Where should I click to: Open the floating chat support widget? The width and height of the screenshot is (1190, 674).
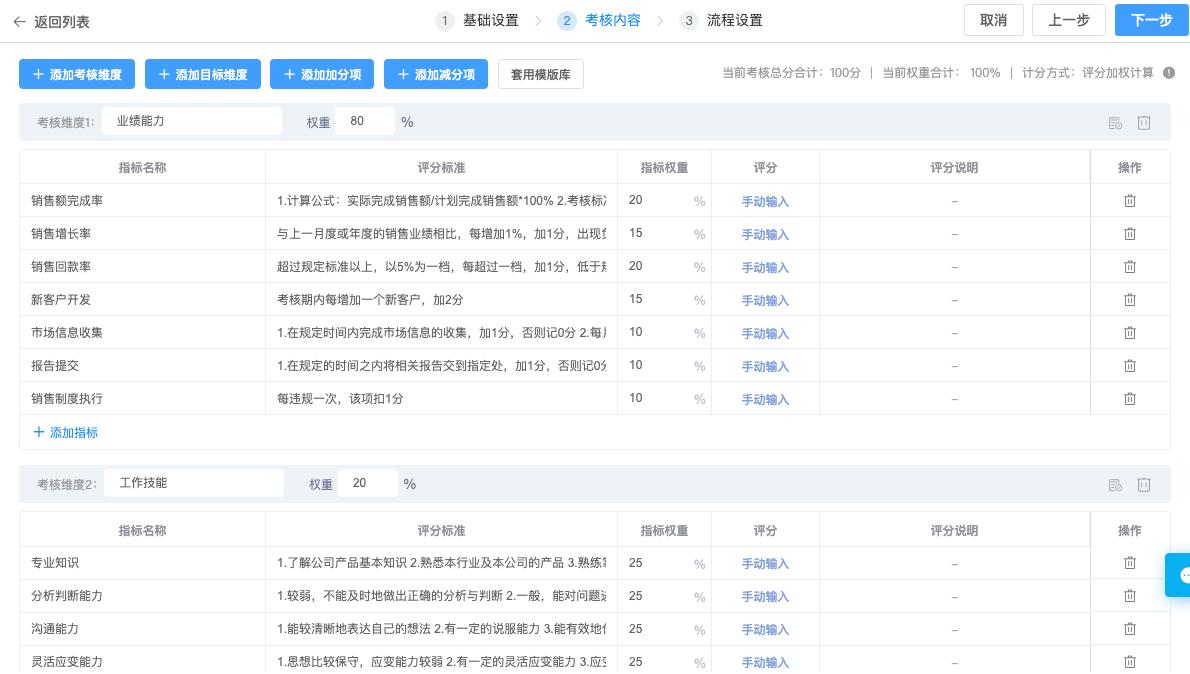(1179, 575)
